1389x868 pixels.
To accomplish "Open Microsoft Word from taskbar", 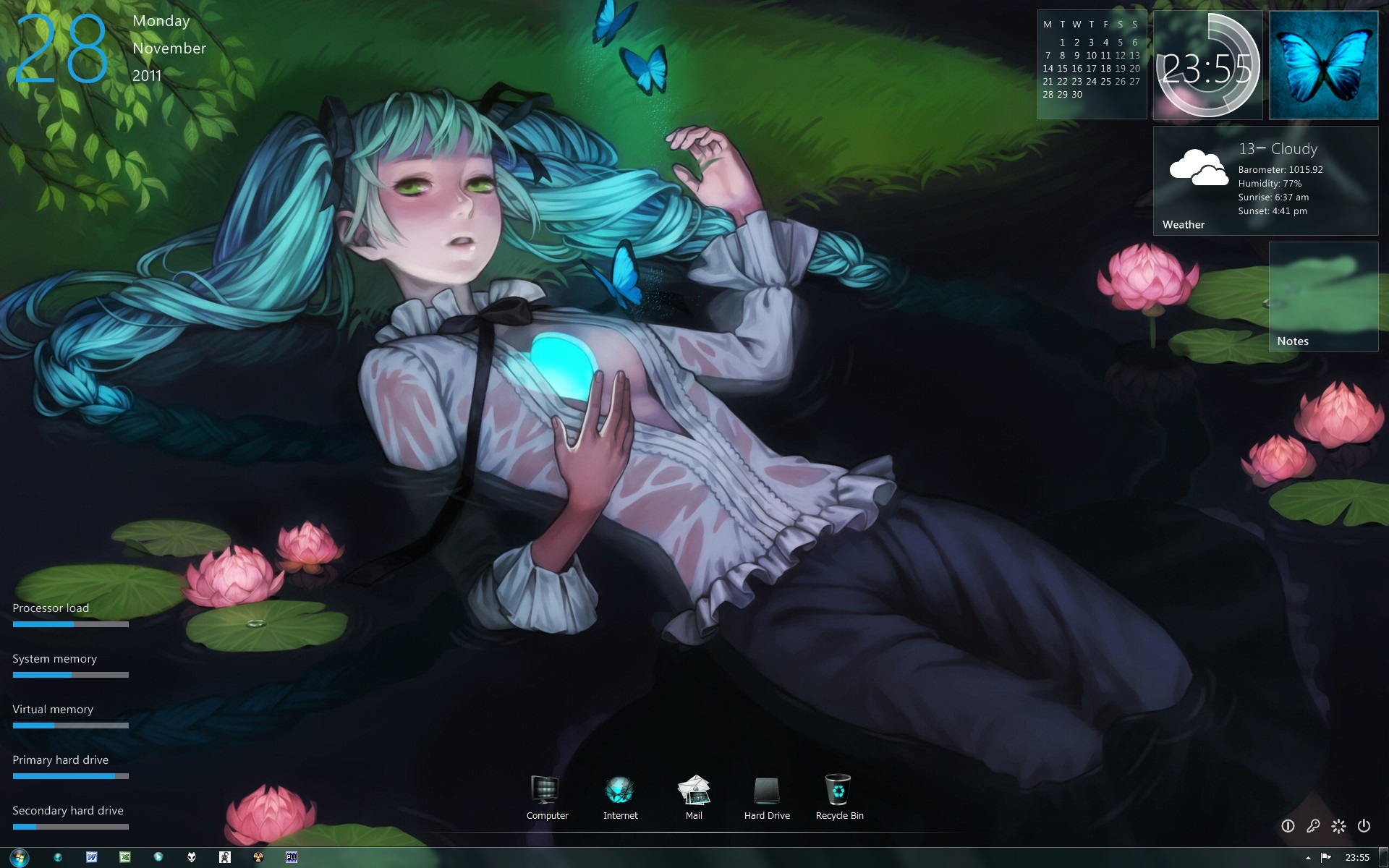I will [x=92, y=857].
